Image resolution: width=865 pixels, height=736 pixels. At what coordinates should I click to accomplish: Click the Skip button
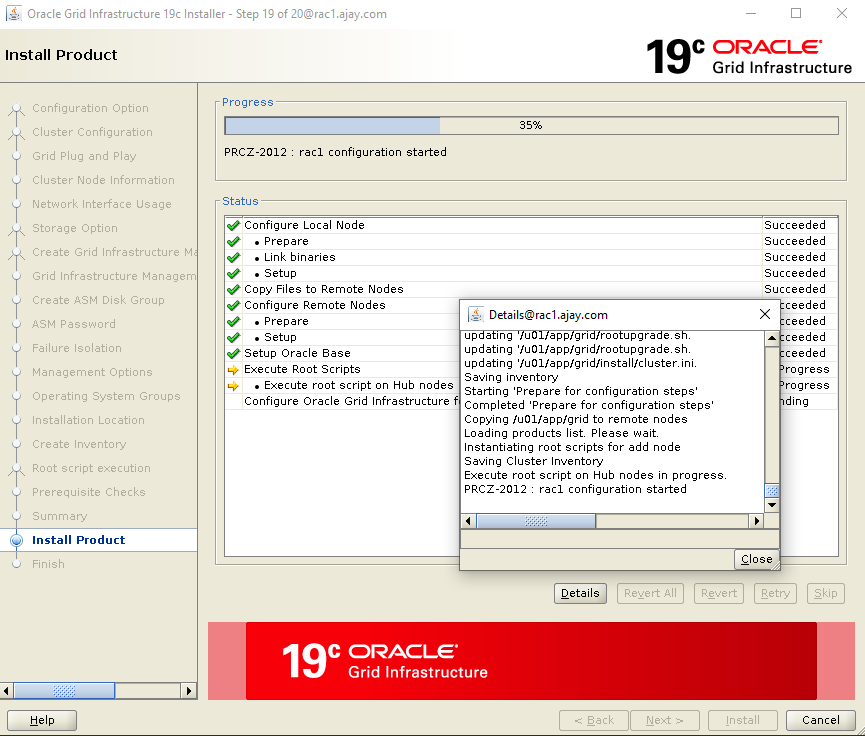(x=825, y=593)
